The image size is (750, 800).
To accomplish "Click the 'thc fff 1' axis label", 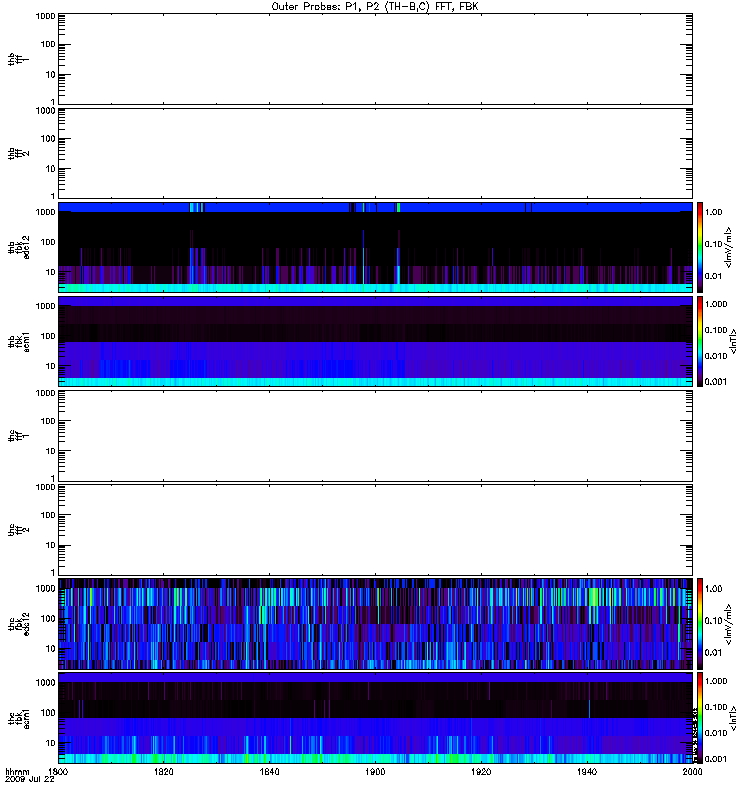I will (18, 436).
